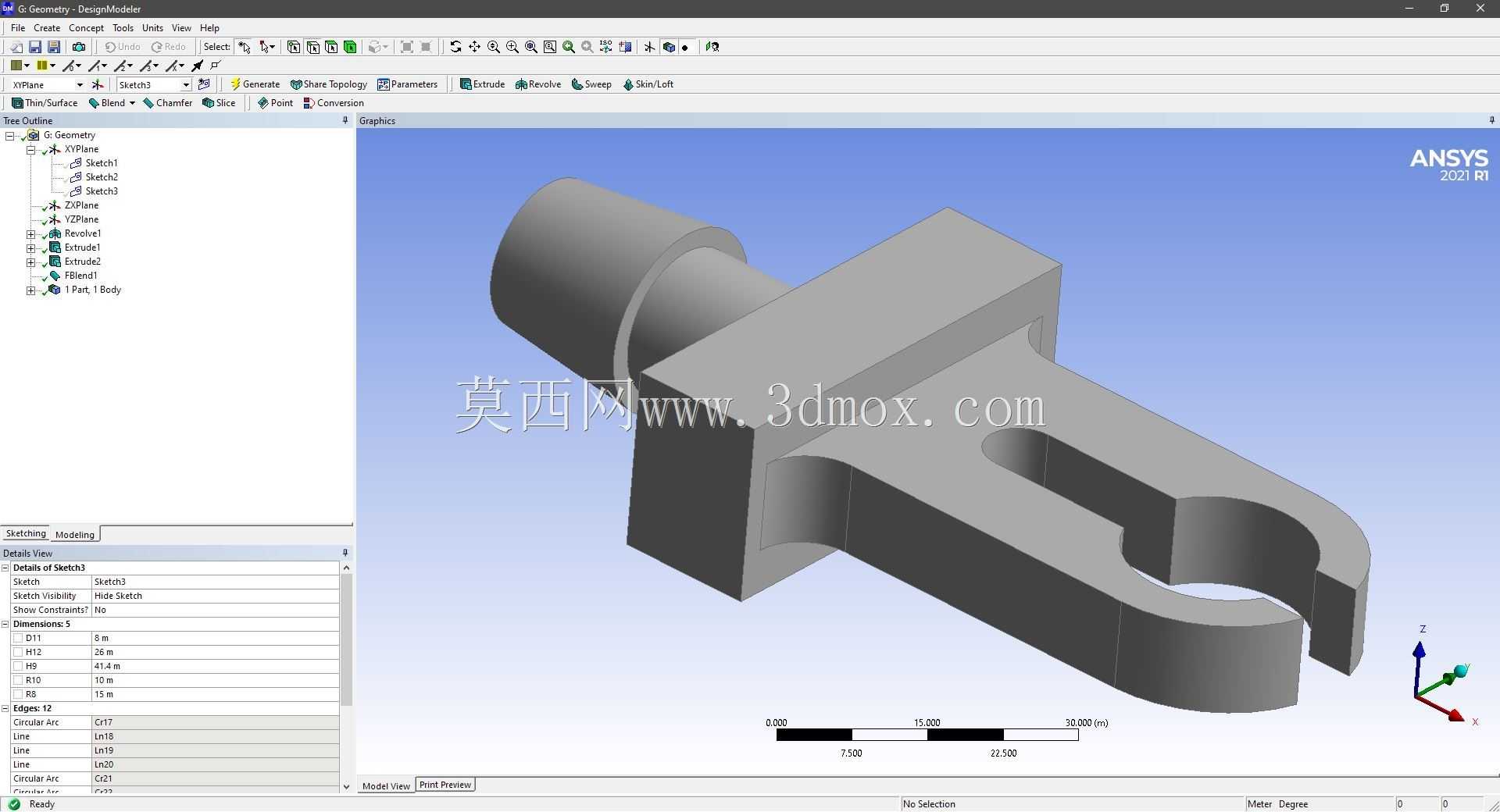Screen dimensions: 1500x812
Task: Click the Chamfer tool
Action: point(167,103)
